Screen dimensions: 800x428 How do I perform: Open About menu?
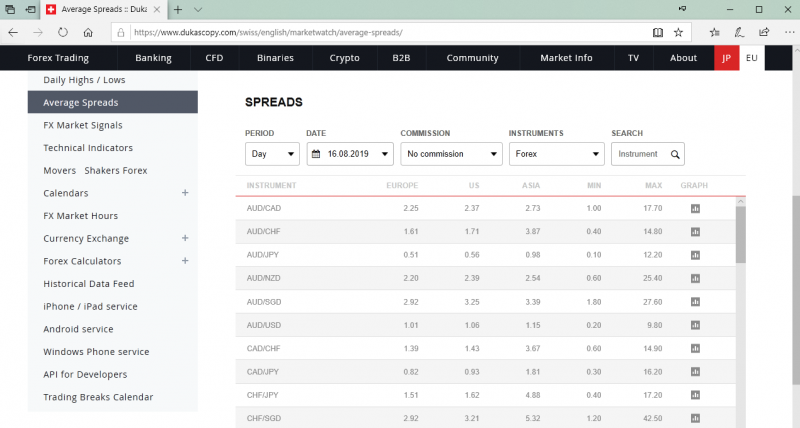coord(683,58)
